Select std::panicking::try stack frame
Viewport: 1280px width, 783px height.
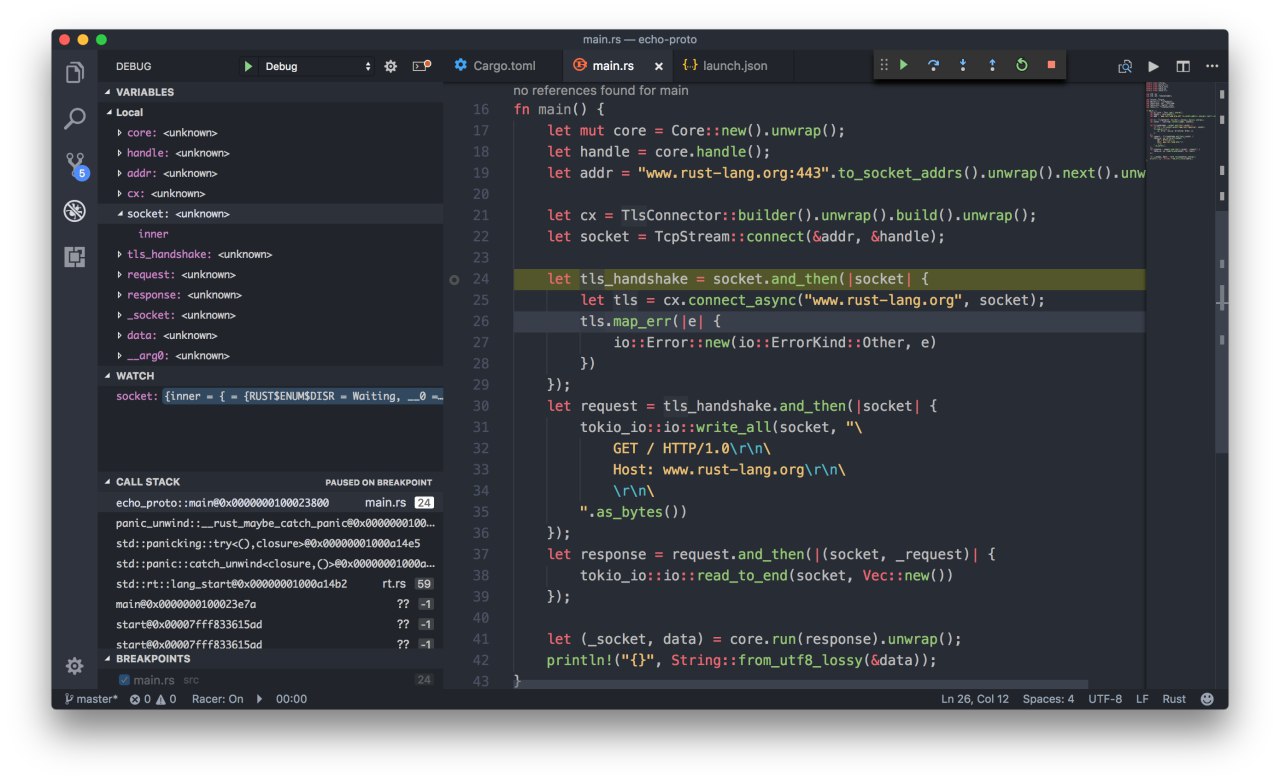(x=270, y=544)
